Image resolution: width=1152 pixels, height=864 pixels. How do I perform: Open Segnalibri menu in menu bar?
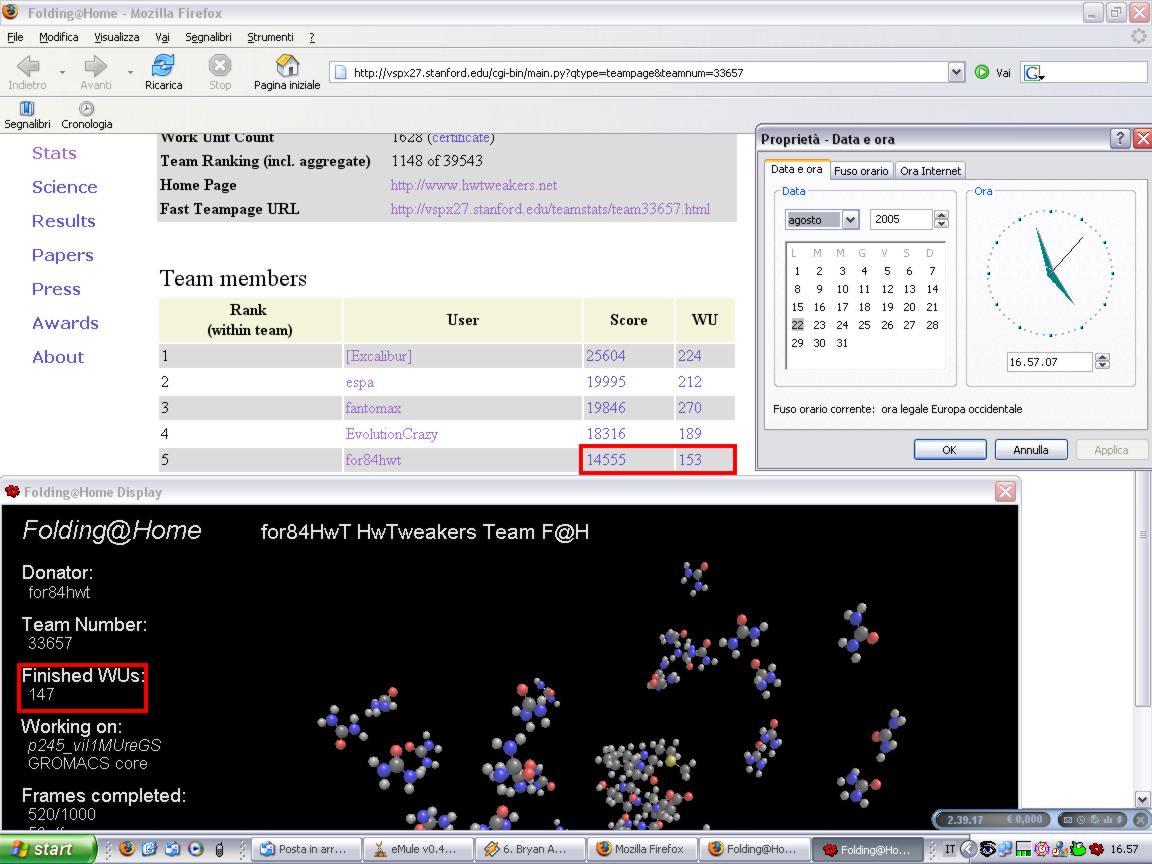tap(208, 37)
